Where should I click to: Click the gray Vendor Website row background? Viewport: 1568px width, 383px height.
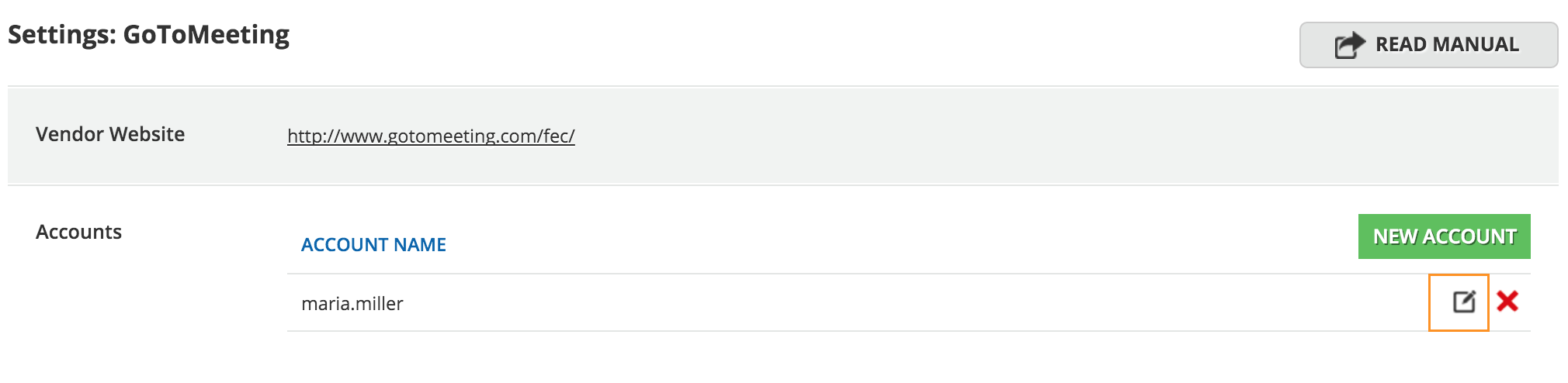tap(1009, 136)
